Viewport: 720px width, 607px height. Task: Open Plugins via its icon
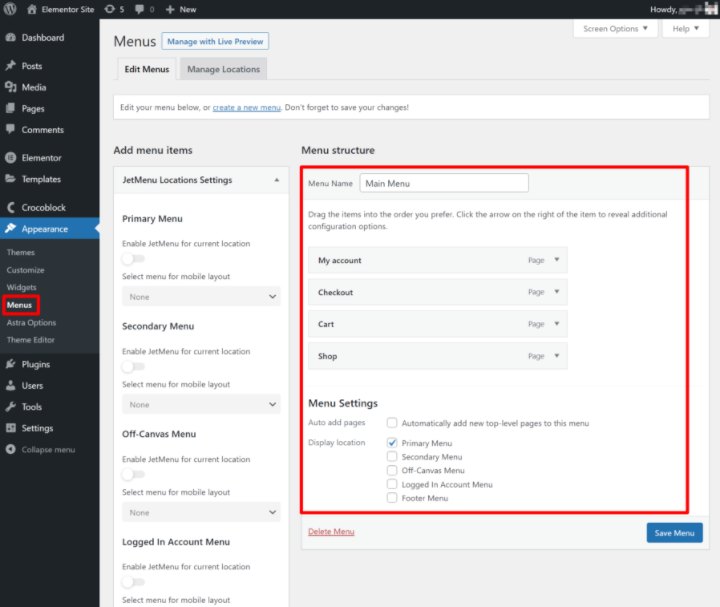tap(11, 365)
